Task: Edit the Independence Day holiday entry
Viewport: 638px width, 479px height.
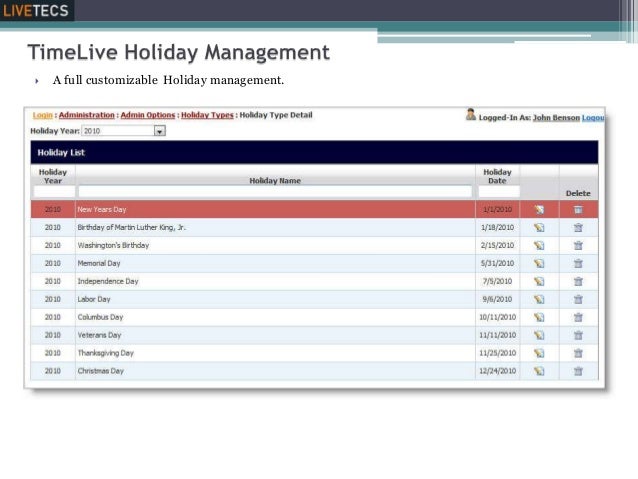Action: point(539,281)
